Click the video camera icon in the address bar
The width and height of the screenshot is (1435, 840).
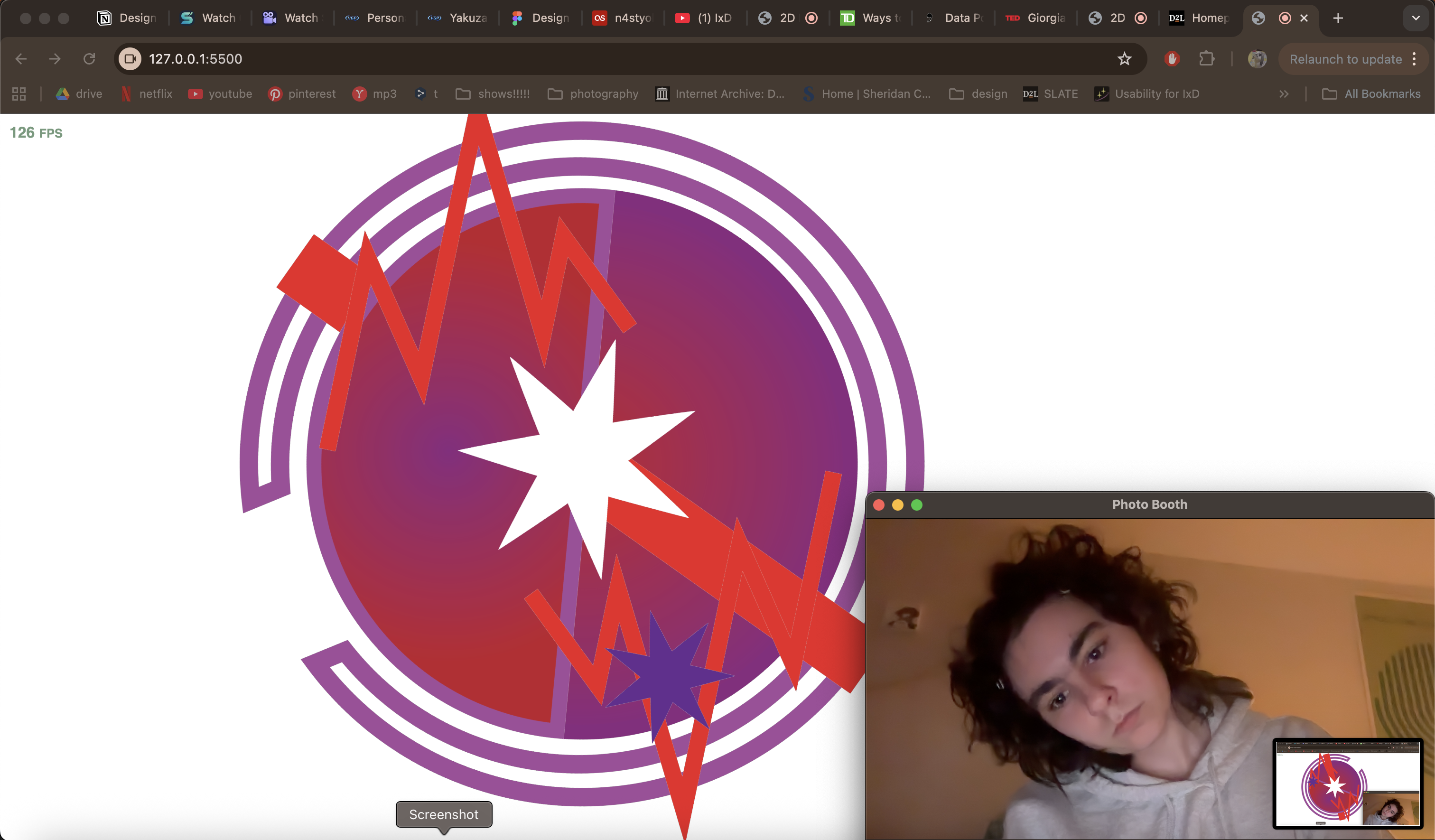(129, 59)
